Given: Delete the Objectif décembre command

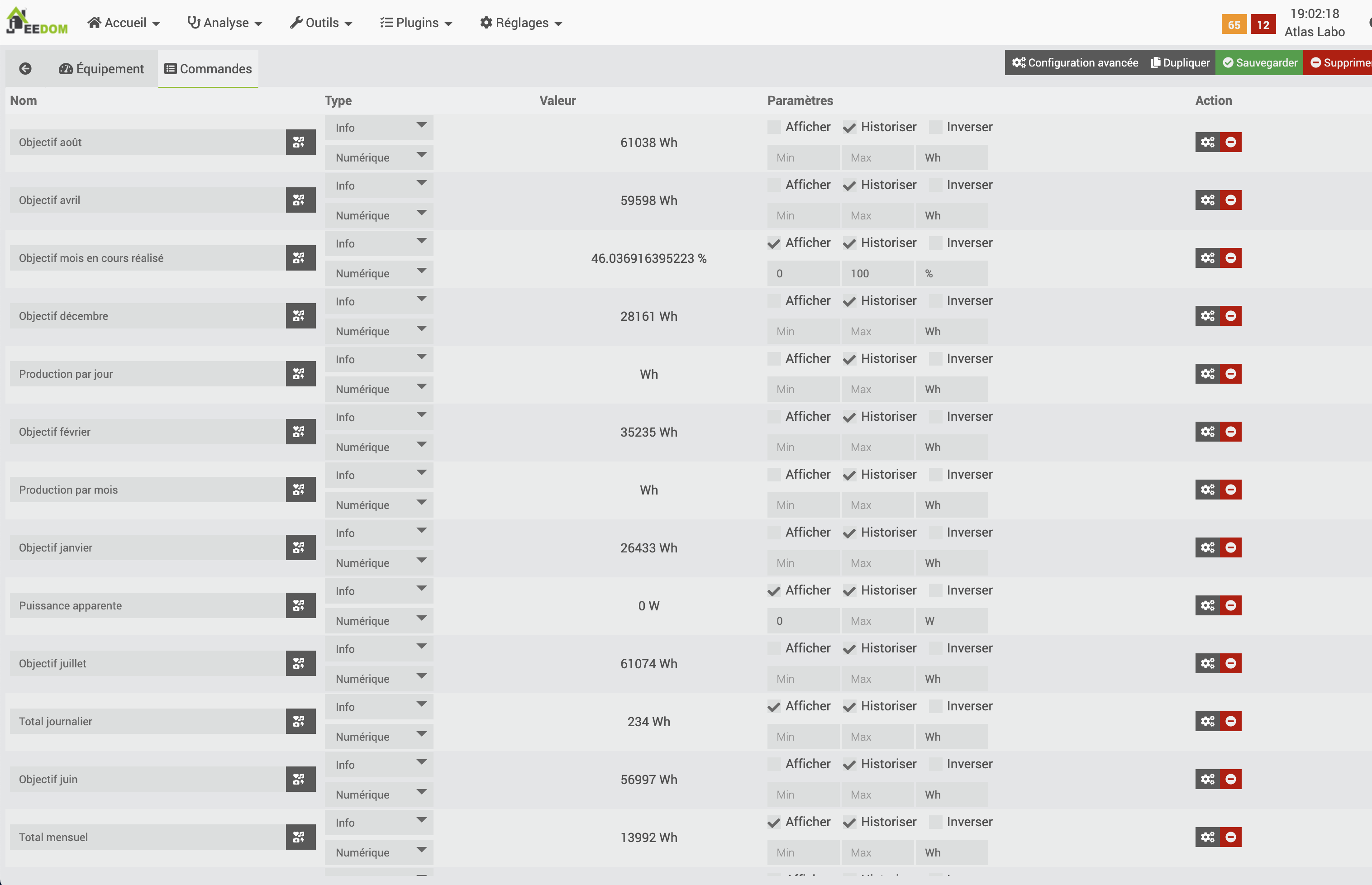Looking at the screenshot, I should [x=1231, y=316].
